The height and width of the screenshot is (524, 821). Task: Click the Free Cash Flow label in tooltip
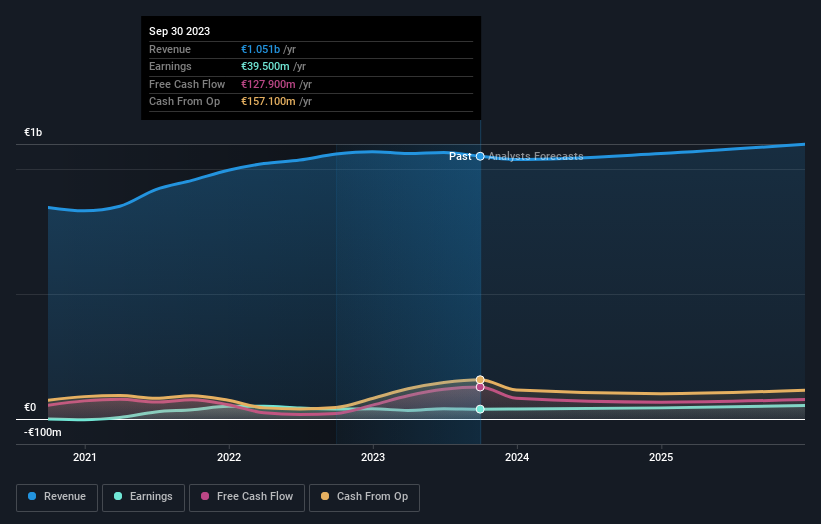[x=187, y=84]
